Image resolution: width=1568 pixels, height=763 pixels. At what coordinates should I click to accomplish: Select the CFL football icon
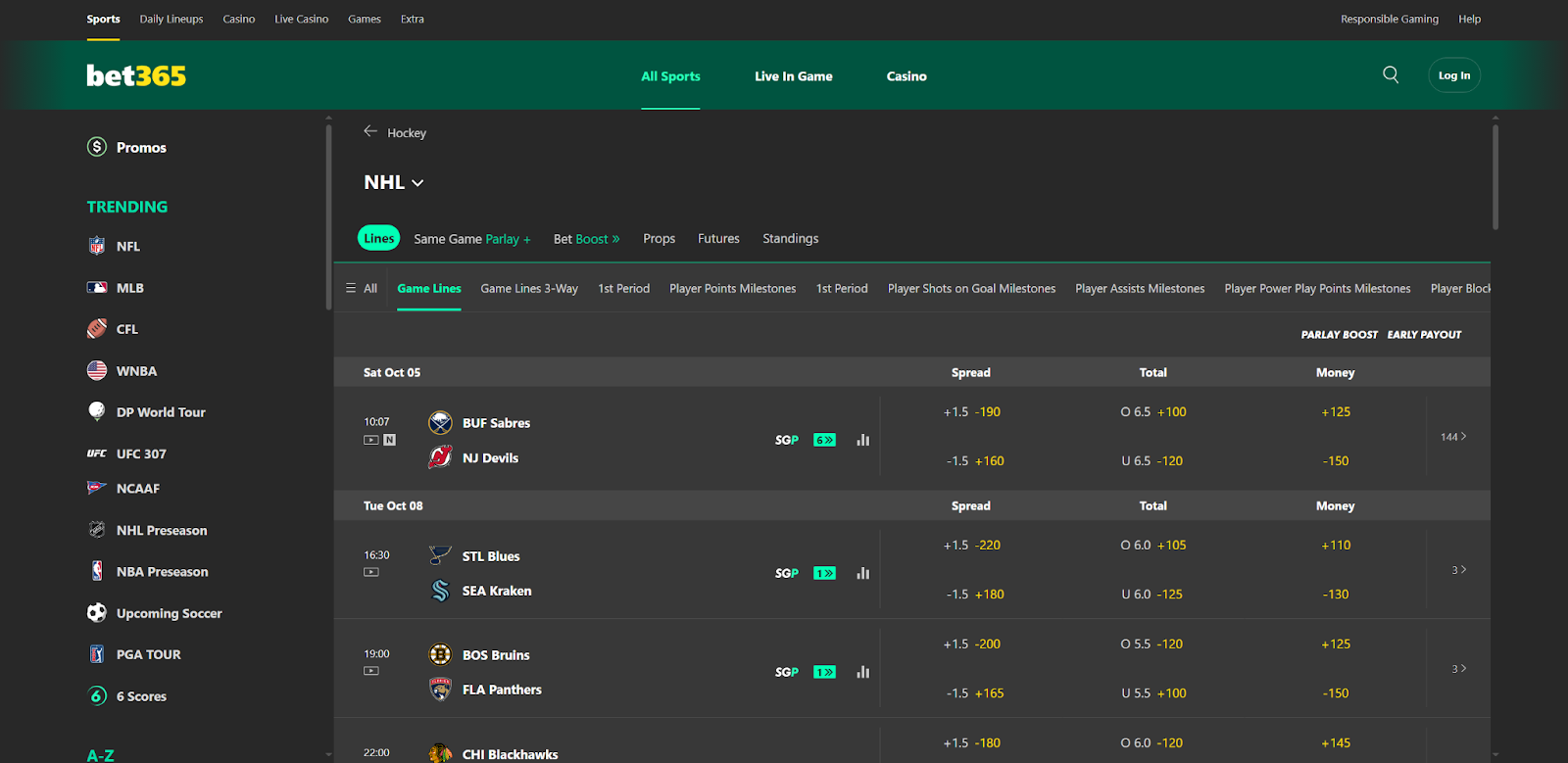96,329
